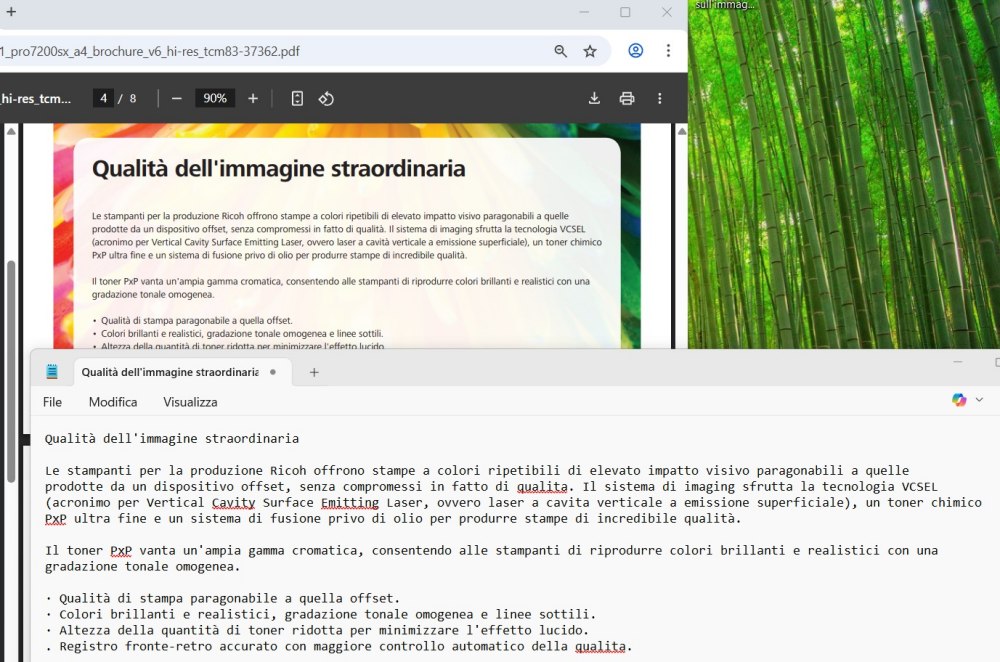Click the unsaved changes dot on Notepad tab

coord(273,372)
